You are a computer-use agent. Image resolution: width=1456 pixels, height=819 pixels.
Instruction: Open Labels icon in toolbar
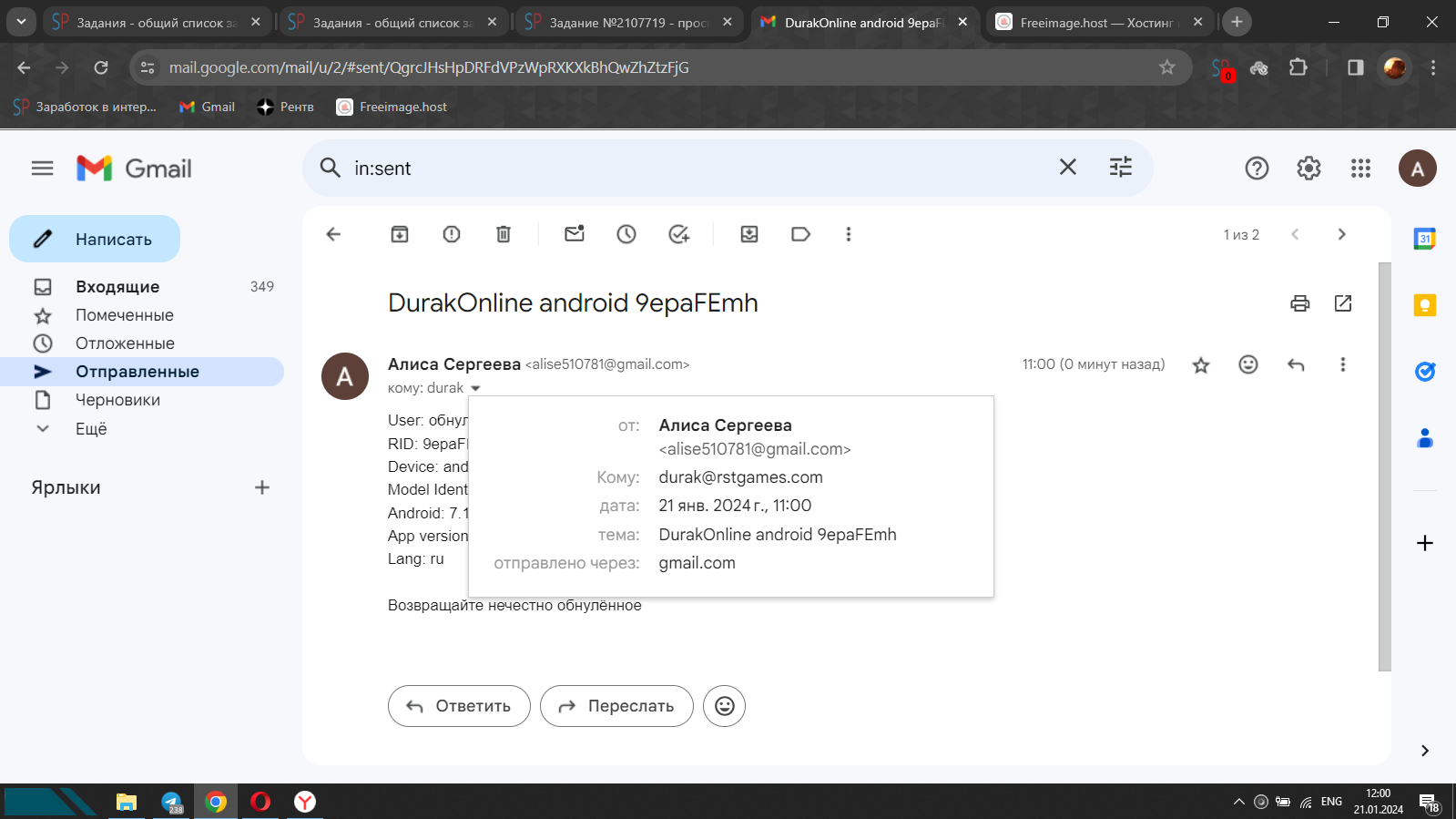(x=801, y=234)
